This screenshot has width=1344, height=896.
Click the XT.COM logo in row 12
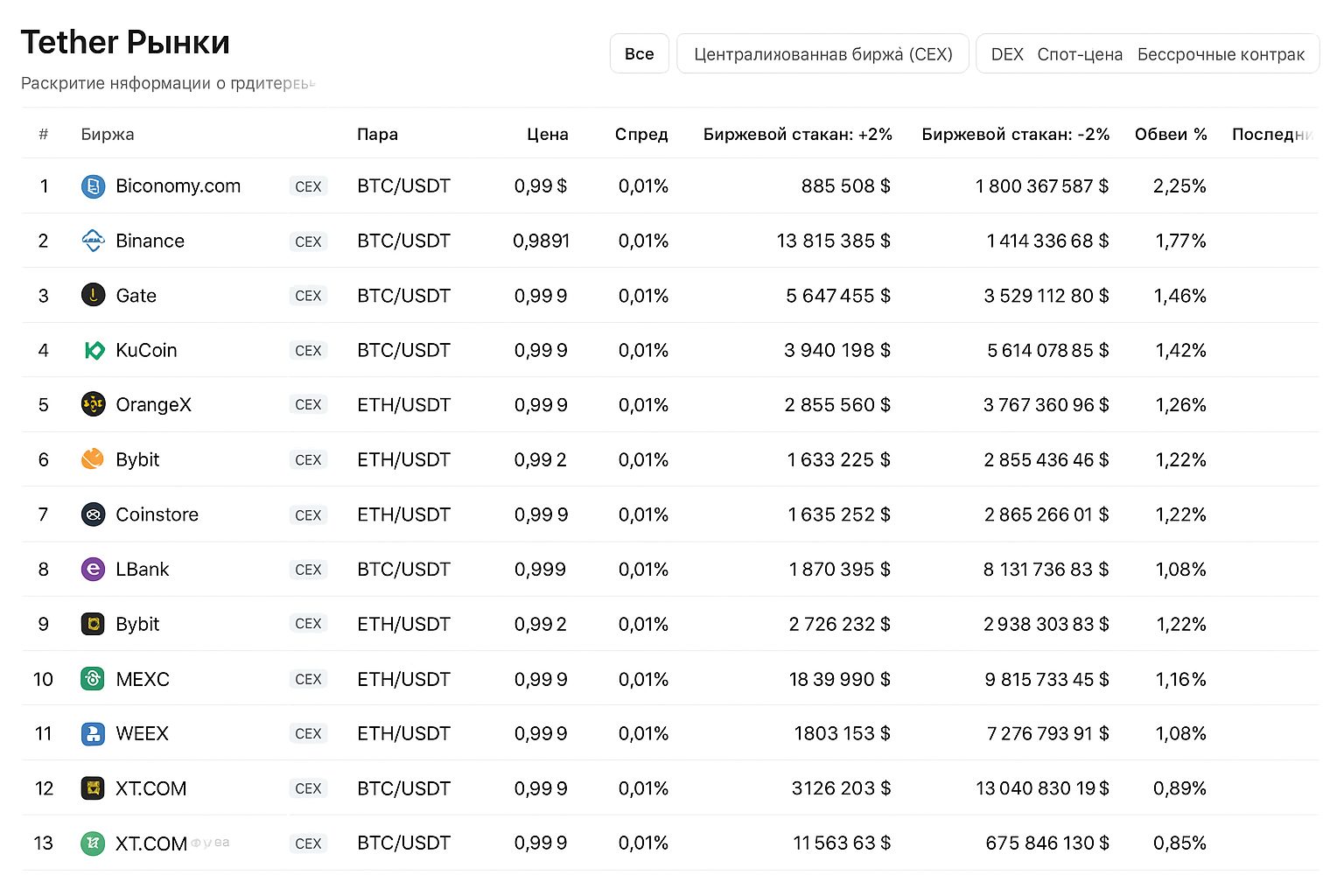pyautogui.click(x=93, y=788)
